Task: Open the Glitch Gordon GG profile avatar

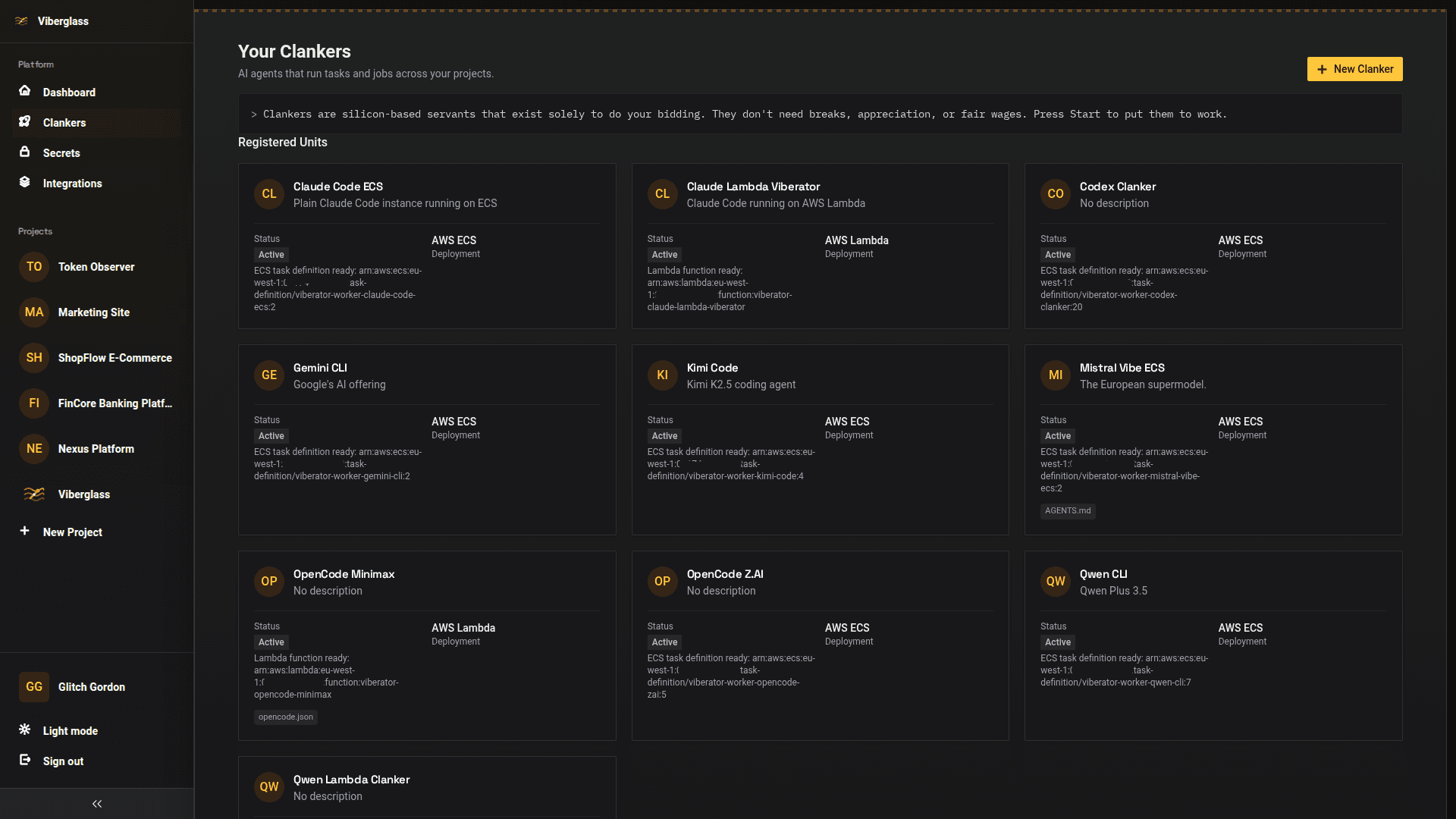Action: coord(33,686)
